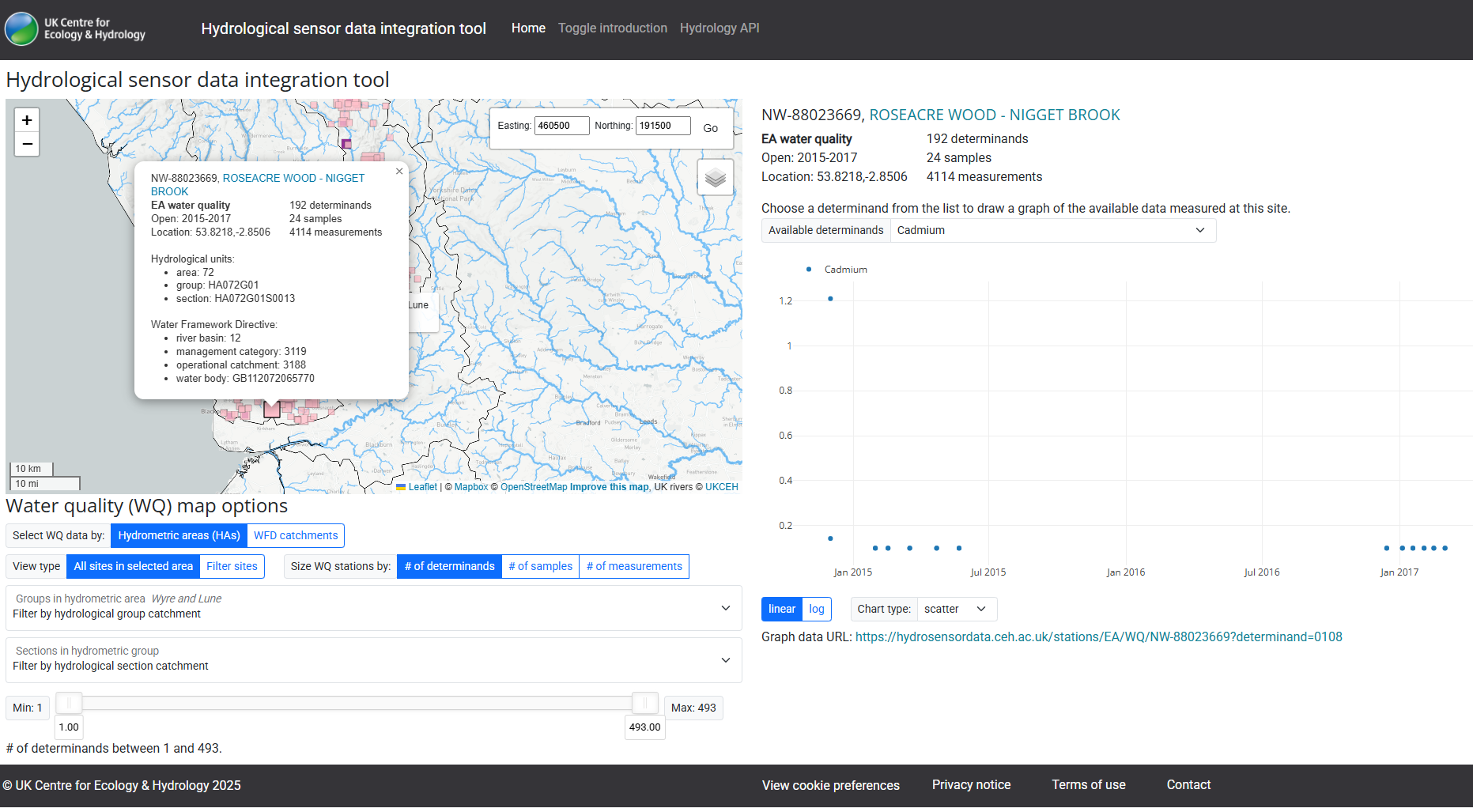The width and height of the screenshot is (1473, 812).
Task: Click the UK Centre for Ecology & Hydrology logo
Action: coord(74,29)
